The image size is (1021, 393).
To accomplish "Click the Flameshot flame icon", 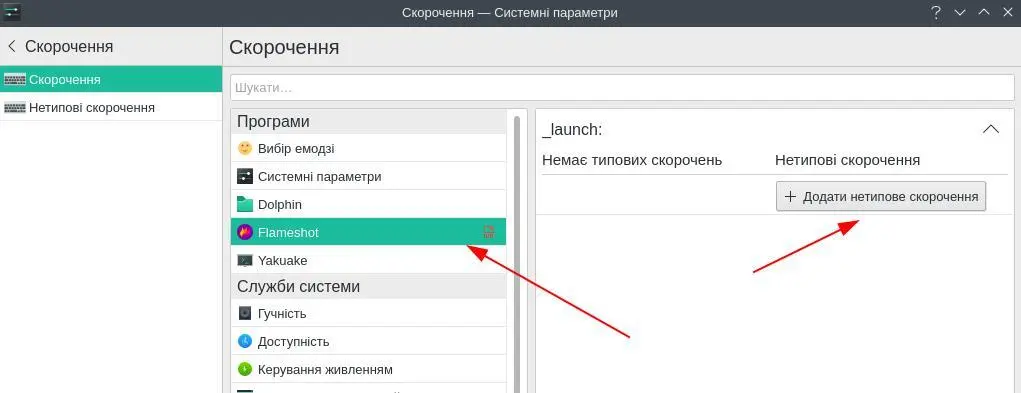I will [x=245, y=232].
